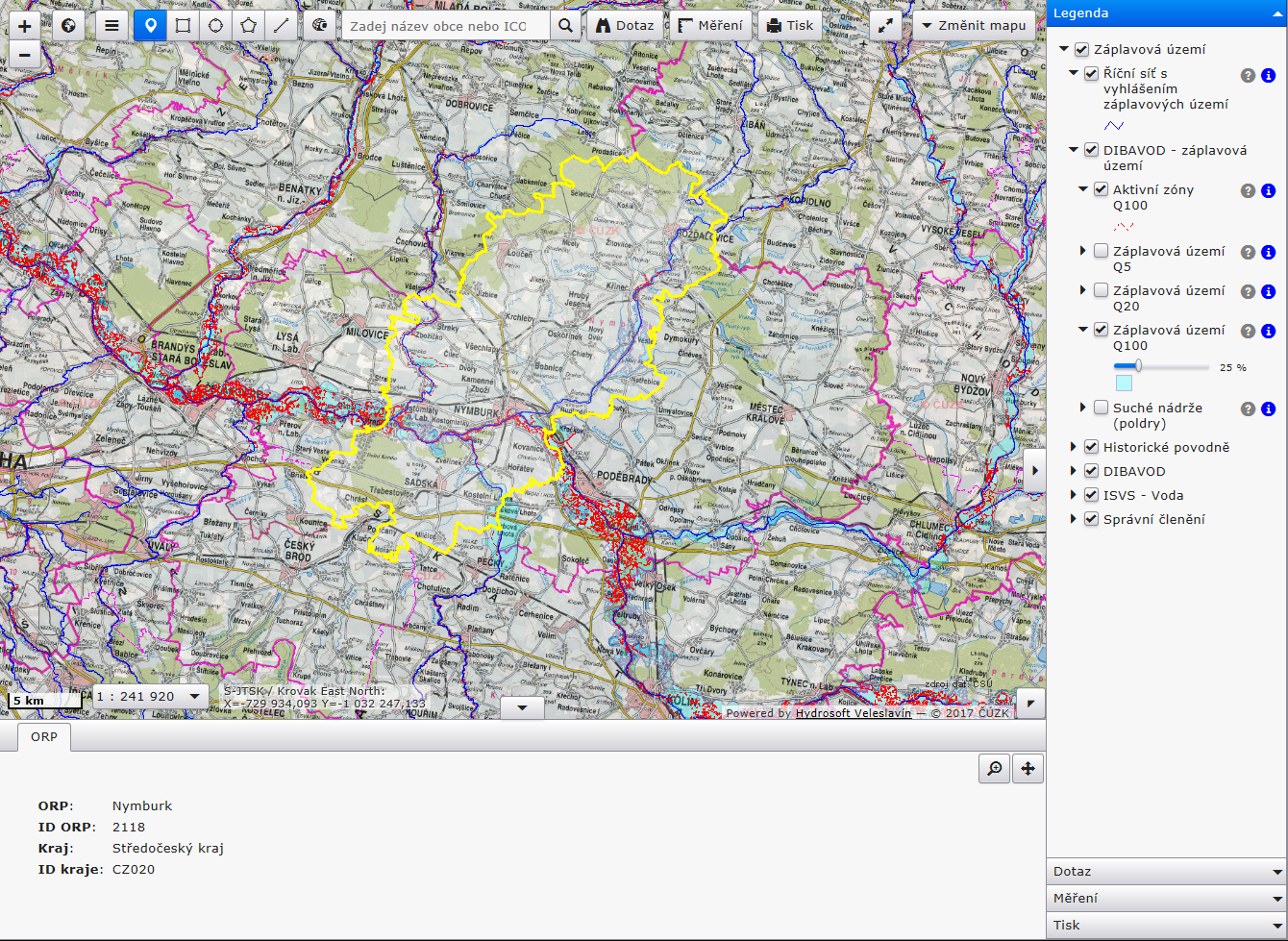
Task: Expand the Měření accordion panel
Action: tap(1167, 899)
